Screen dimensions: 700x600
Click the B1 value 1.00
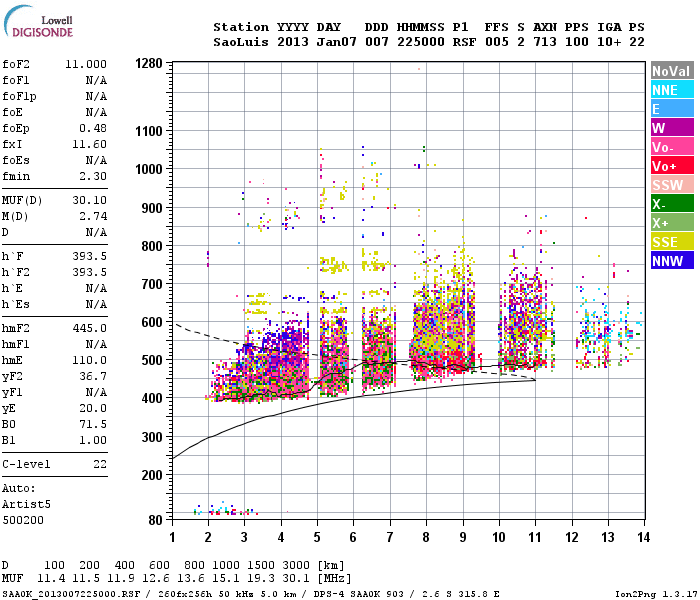point(93,440)
